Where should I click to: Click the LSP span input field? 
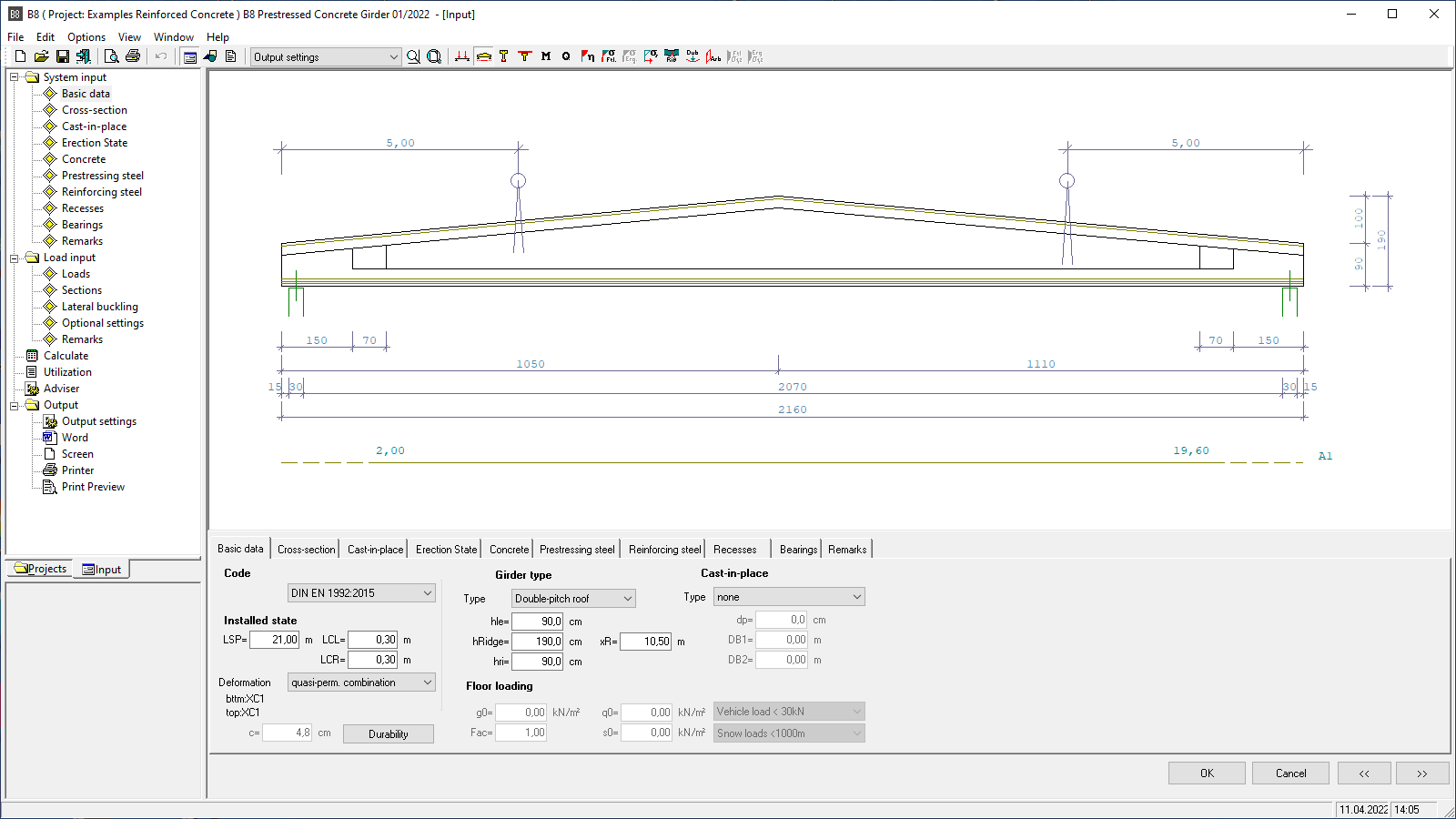pyautogui.click(x=274, y=640)
